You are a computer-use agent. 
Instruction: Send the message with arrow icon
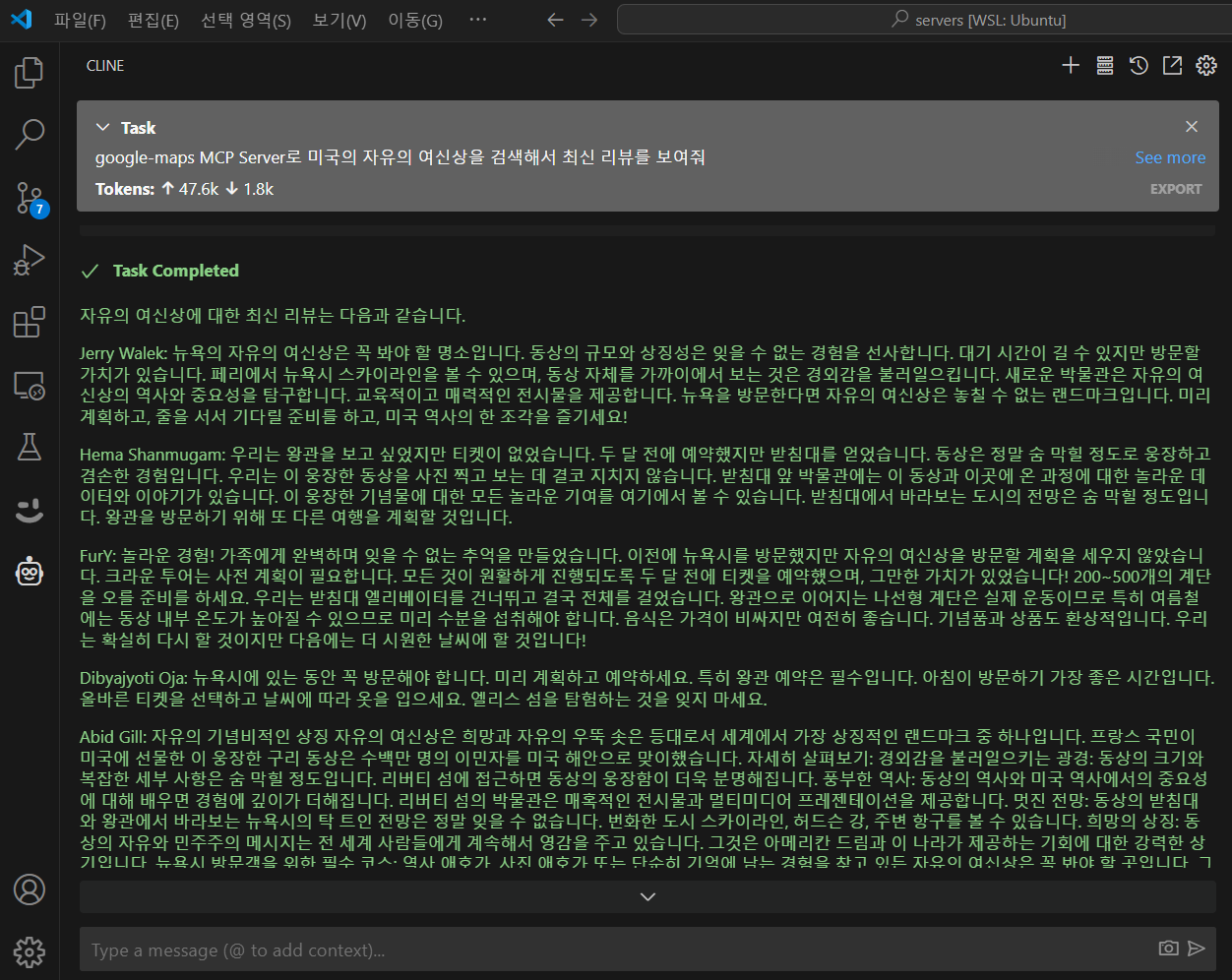(1197, 949)
